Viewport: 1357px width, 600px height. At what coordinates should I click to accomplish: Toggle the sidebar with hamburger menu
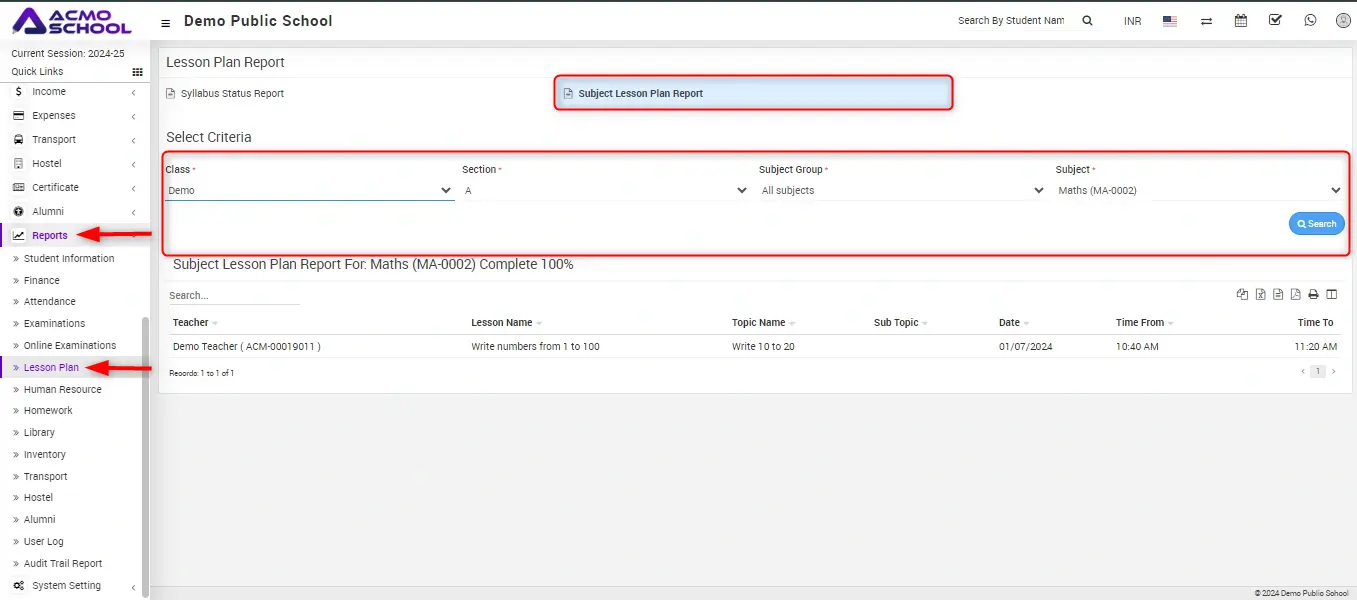pyautogui.click(x=165, y=22)
